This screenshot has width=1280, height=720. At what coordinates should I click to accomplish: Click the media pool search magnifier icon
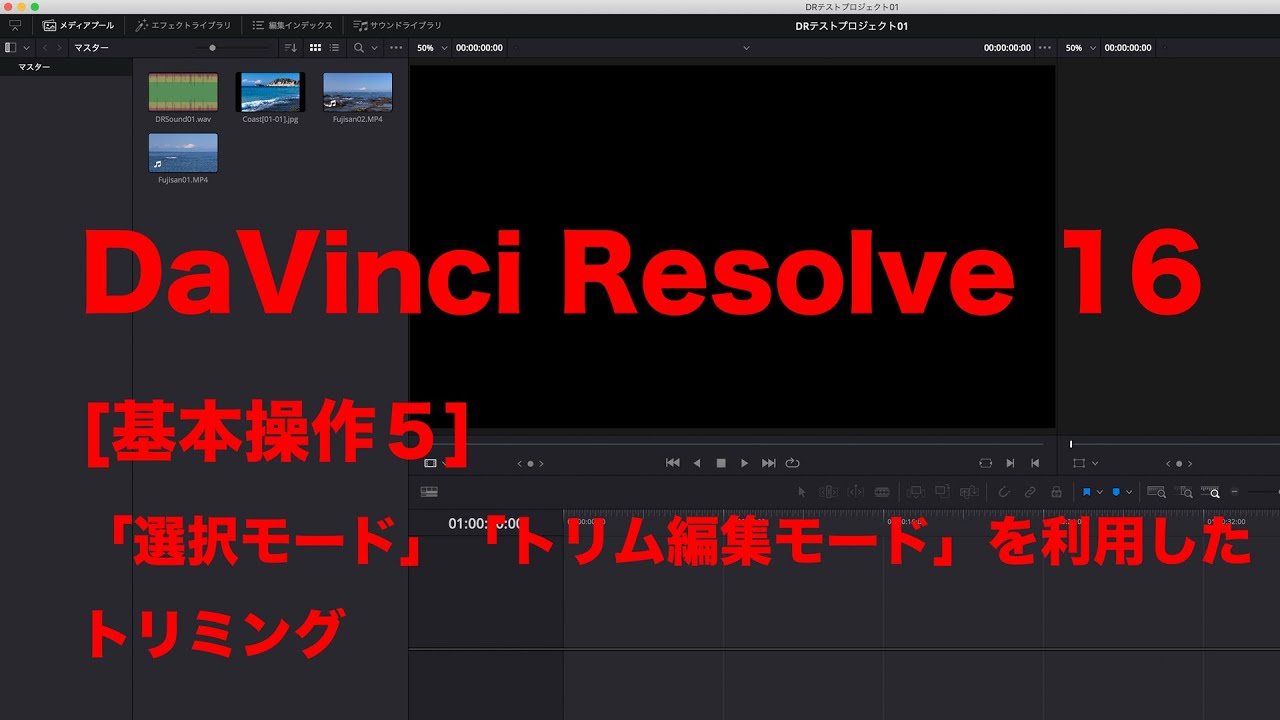pyautogui.click(x=359, y=47)
